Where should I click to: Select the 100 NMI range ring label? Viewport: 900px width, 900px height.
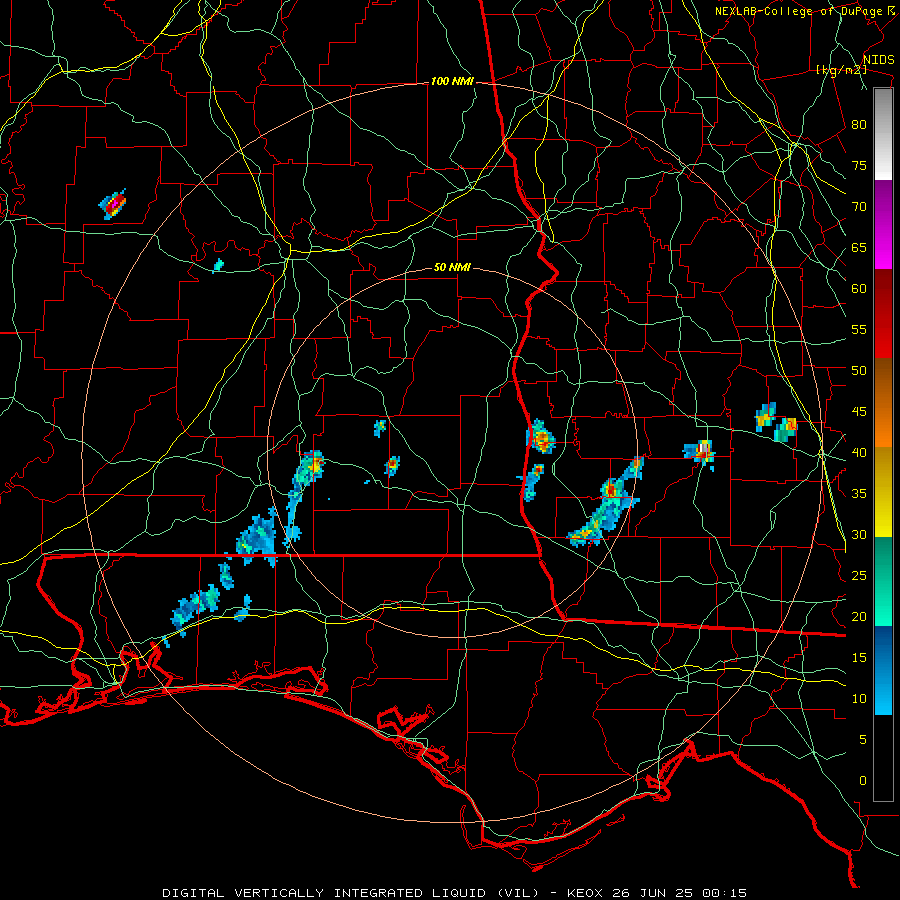[452, 82]
